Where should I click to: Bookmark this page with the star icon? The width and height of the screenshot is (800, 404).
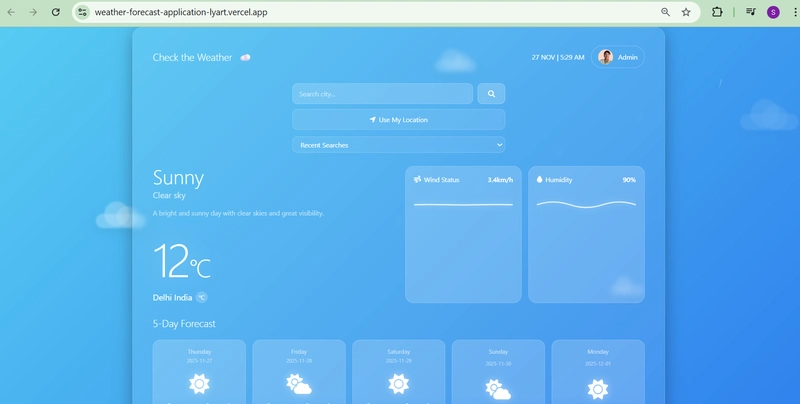tap(686, 12)
